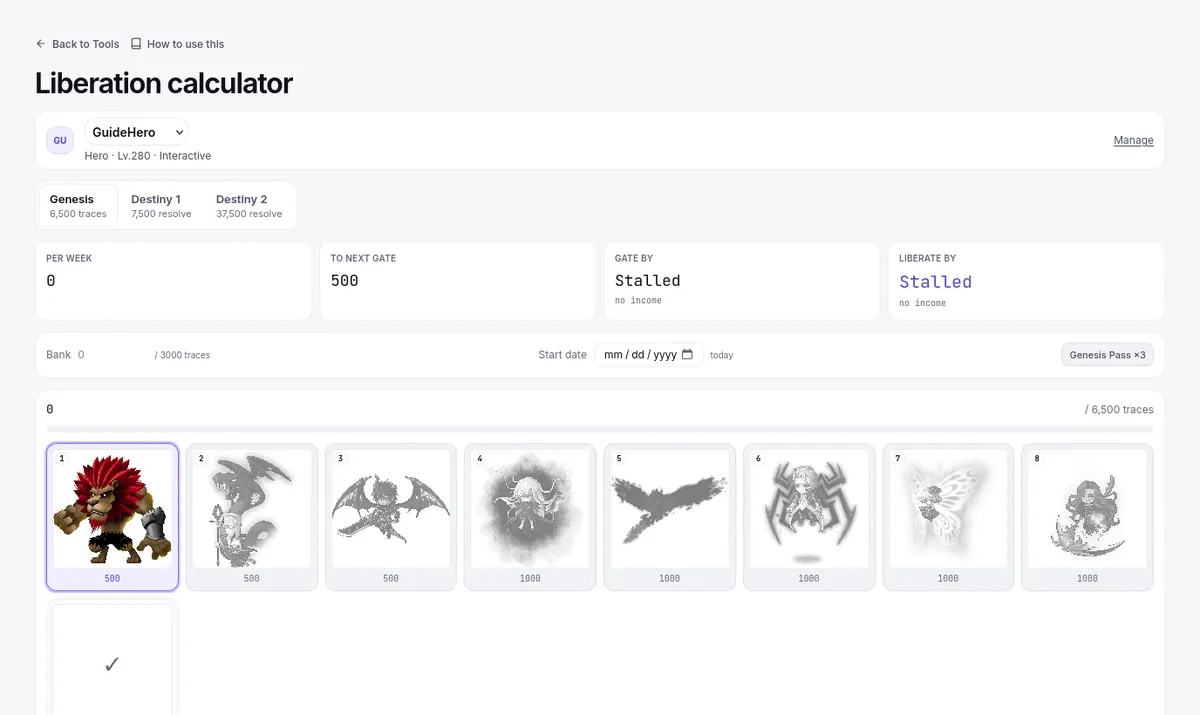This screenshot has width=1200, height=715.
Task: Click the LIBERATE BY Stalled text
Action: 935,282
